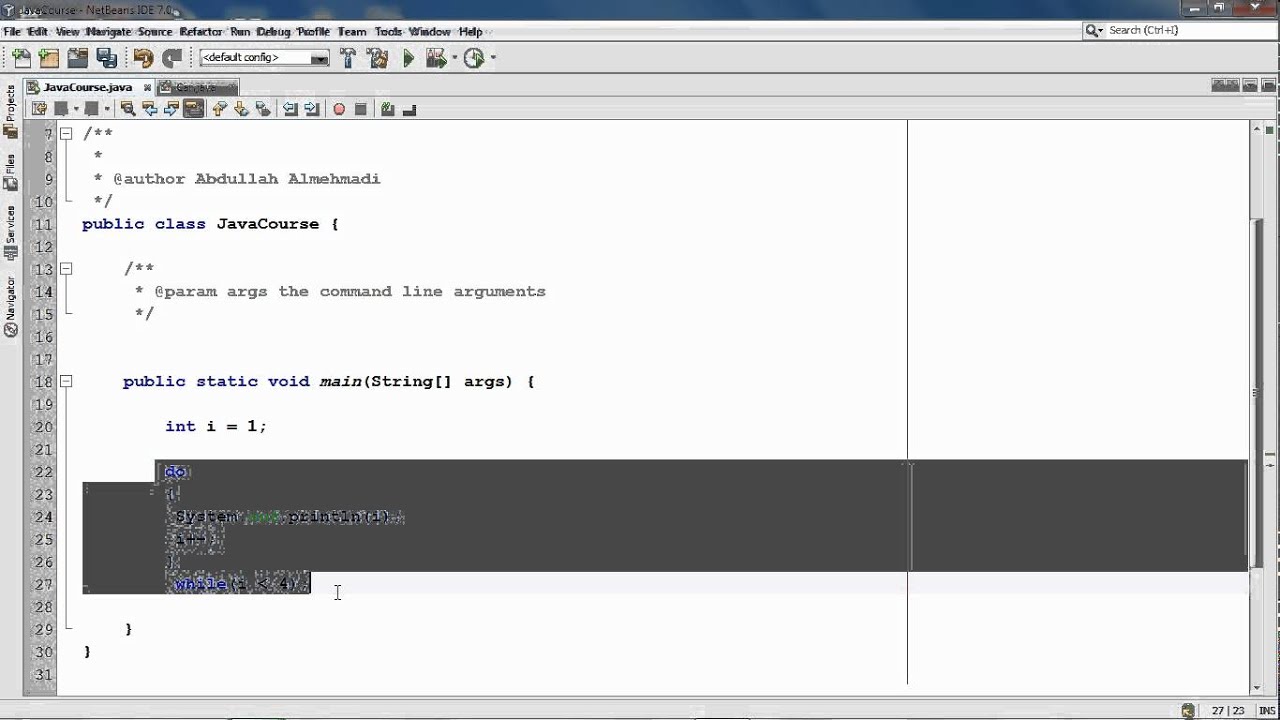Open the Files side panel
Viewport: 1280px width, 720px height.
(11, 172)
